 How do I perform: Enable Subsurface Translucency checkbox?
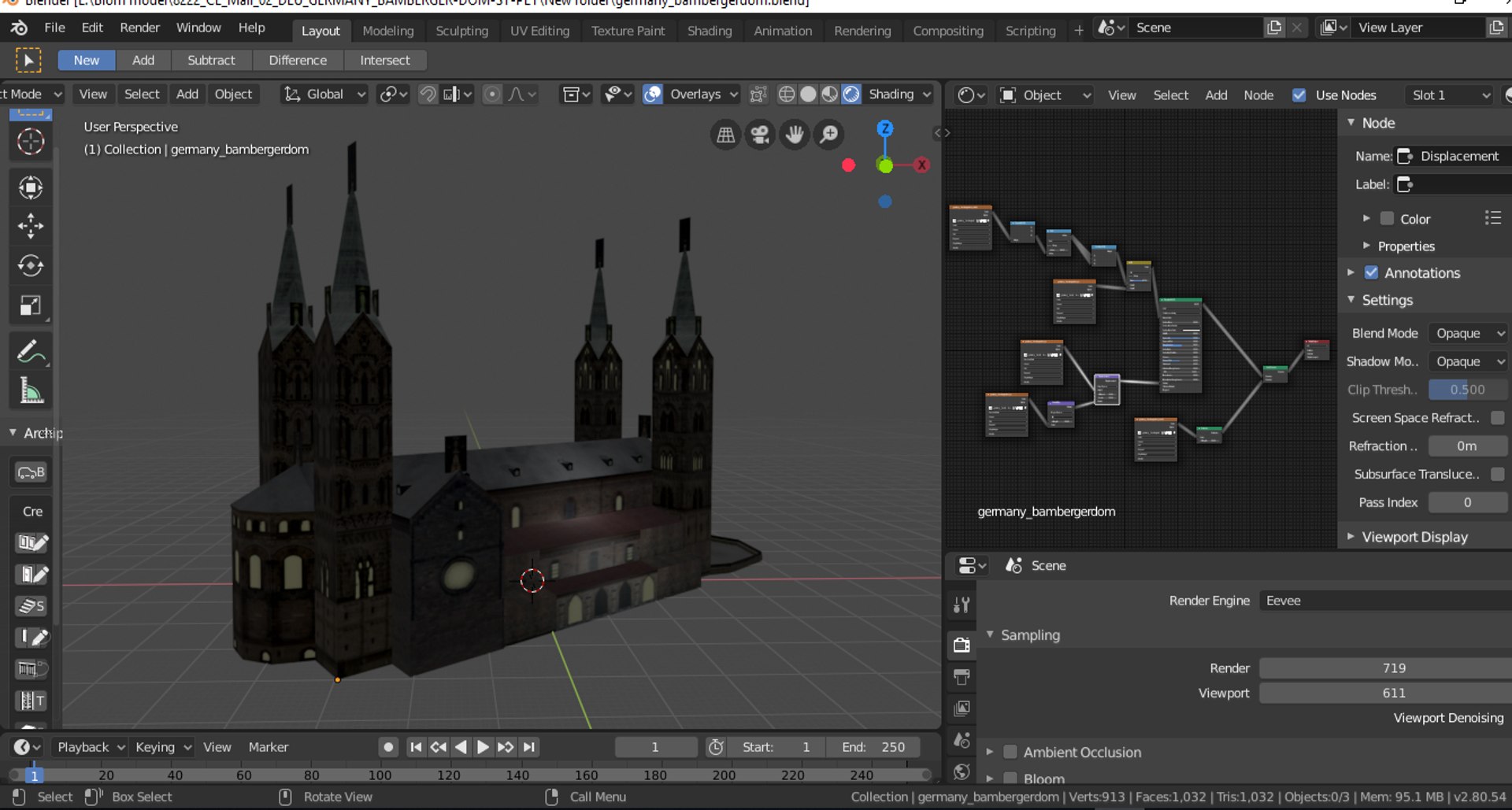1497,475
